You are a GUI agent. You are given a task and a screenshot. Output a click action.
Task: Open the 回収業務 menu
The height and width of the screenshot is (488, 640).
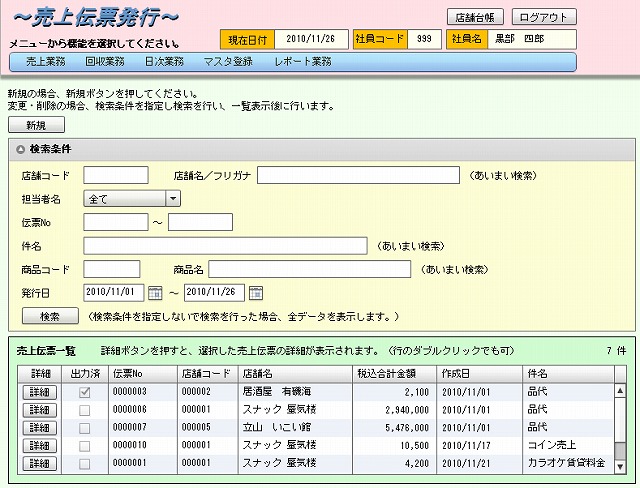105,62
